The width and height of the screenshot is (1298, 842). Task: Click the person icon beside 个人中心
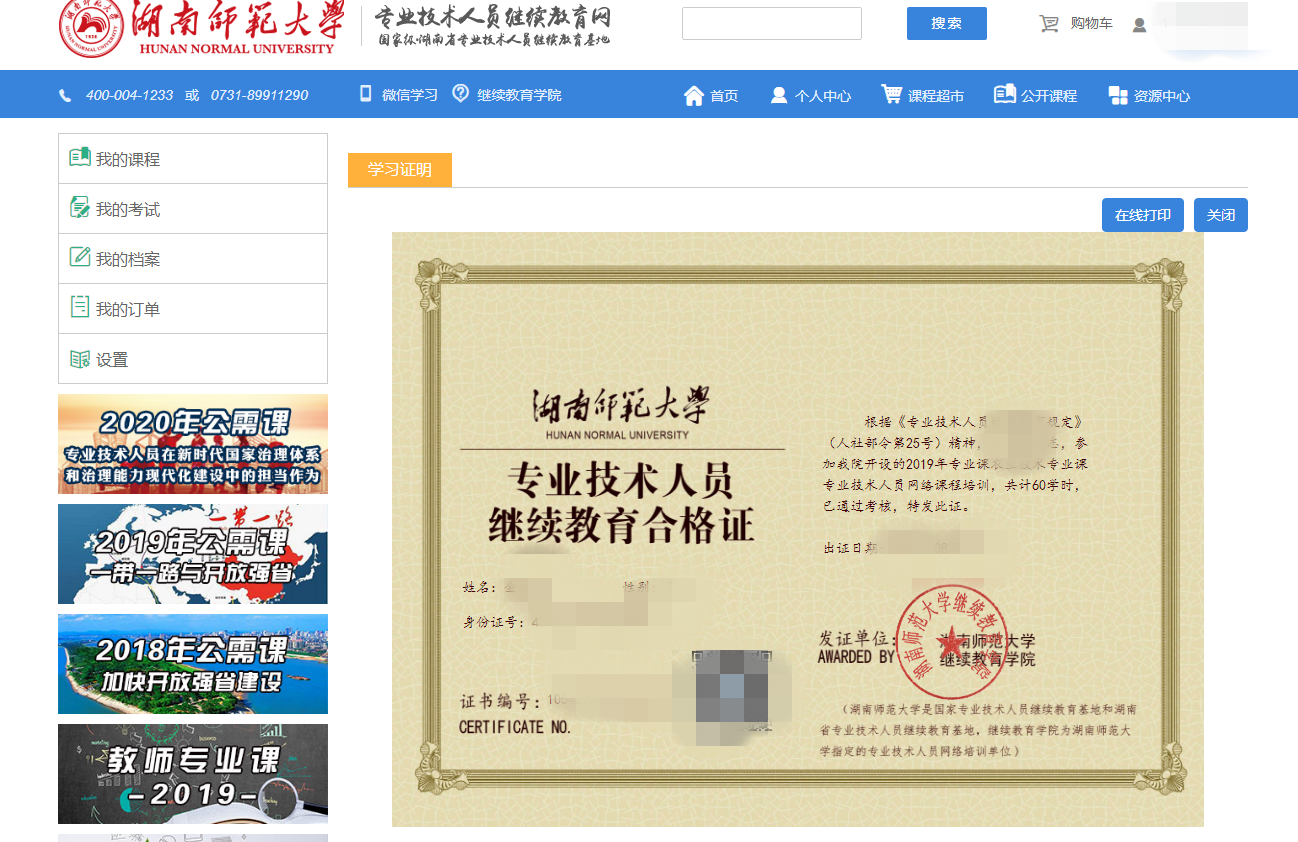pos(778,95)
